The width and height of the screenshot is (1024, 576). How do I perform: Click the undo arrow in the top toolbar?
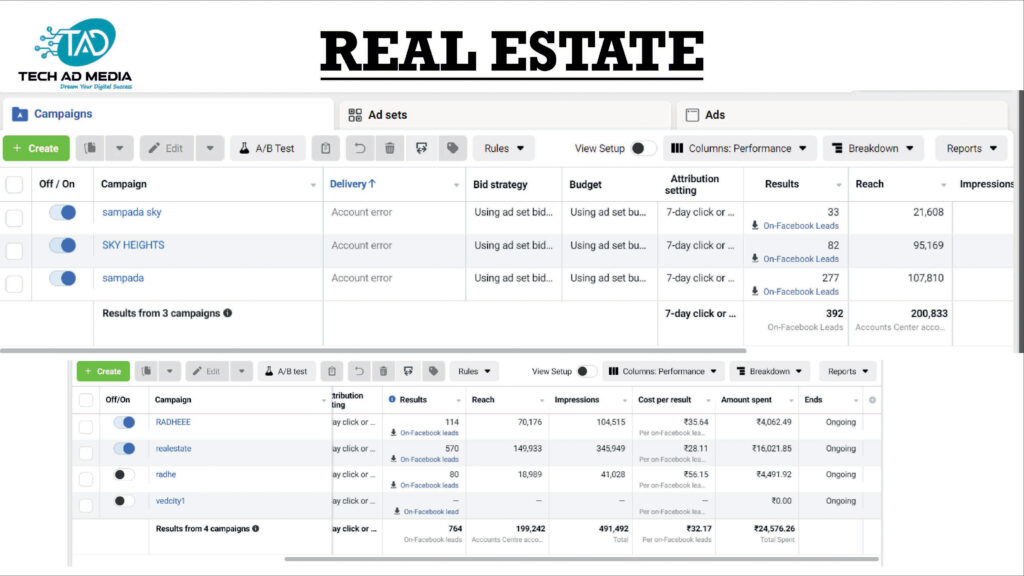pos(360,148)
